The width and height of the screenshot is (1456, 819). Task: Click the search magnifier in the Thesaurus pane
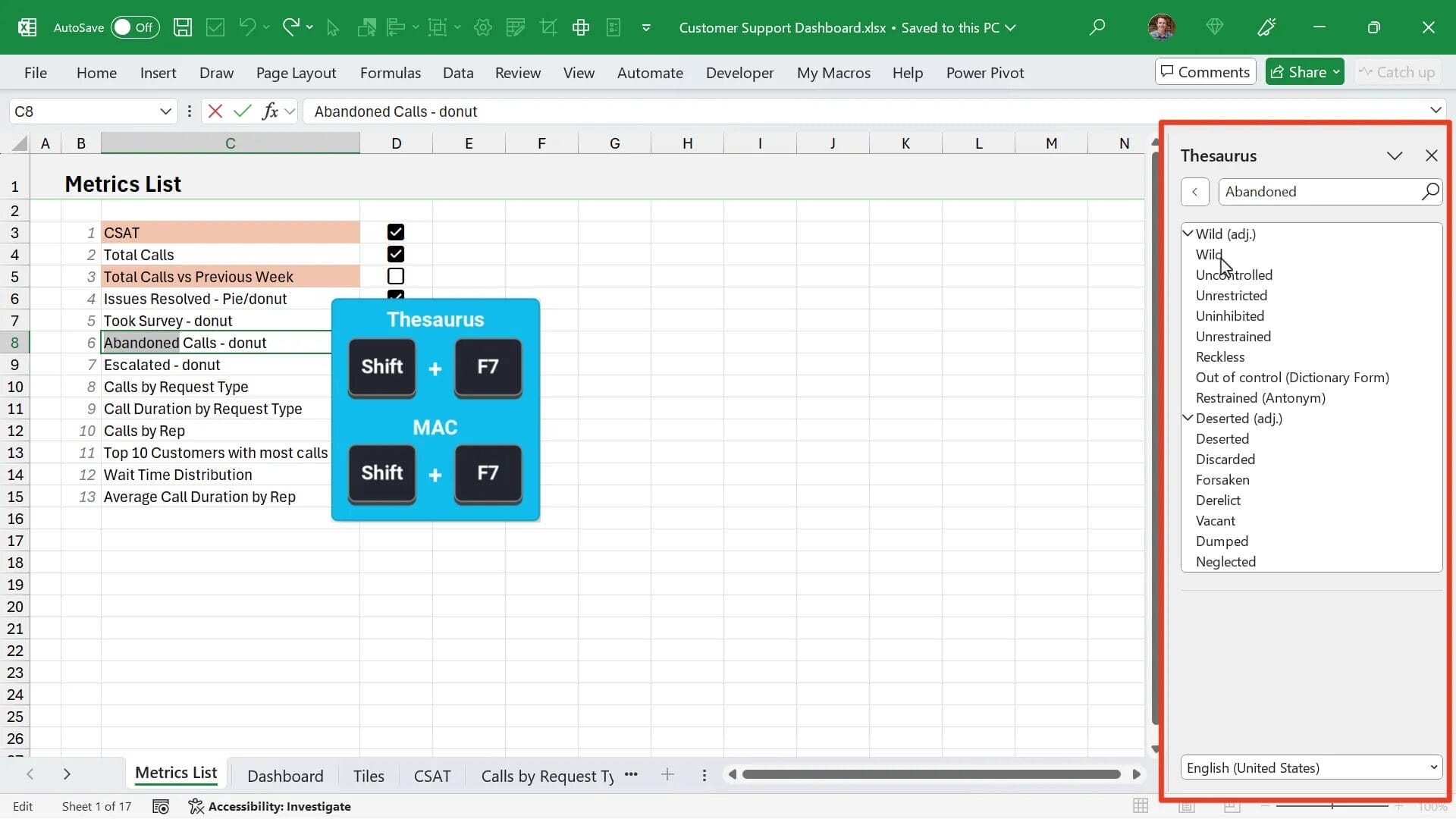pos(1430,191)
